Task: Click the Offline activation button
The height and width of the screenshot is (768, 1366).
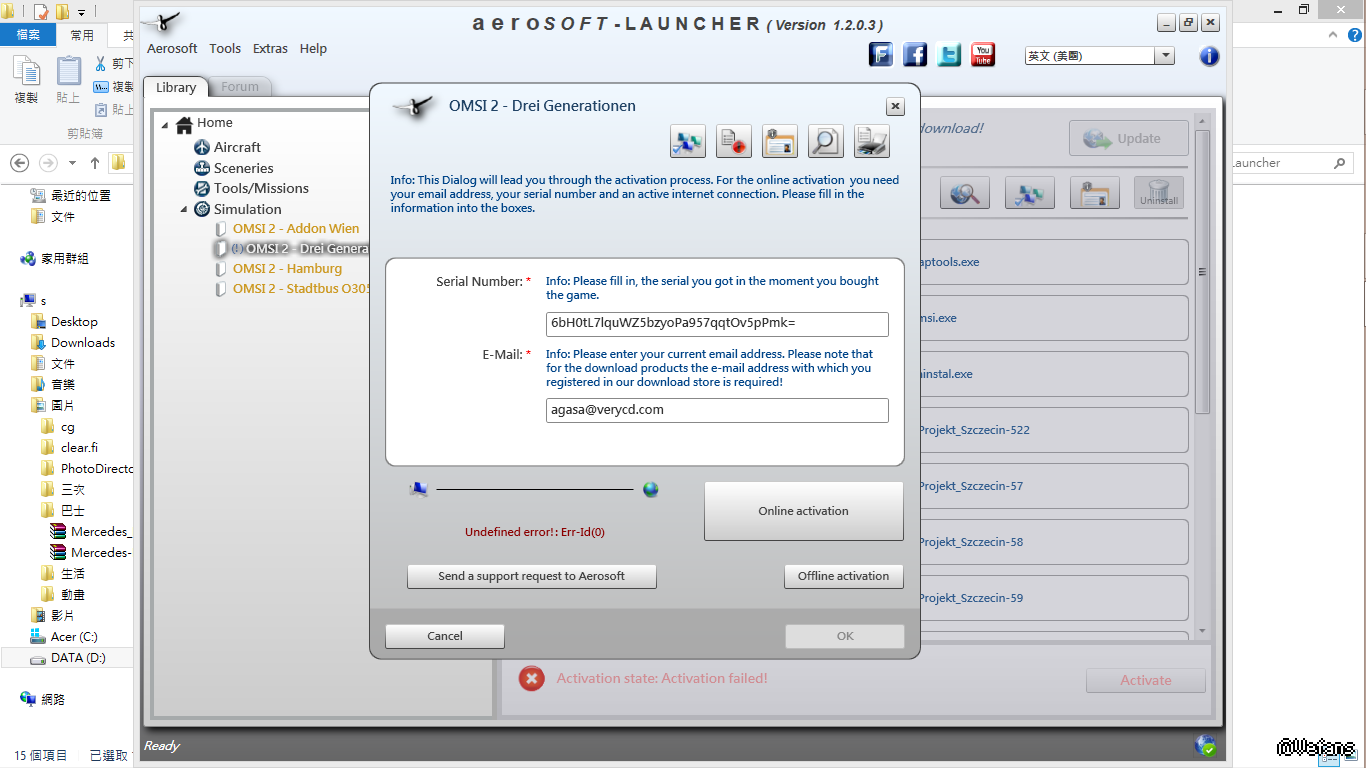Action: coord(843,576)
